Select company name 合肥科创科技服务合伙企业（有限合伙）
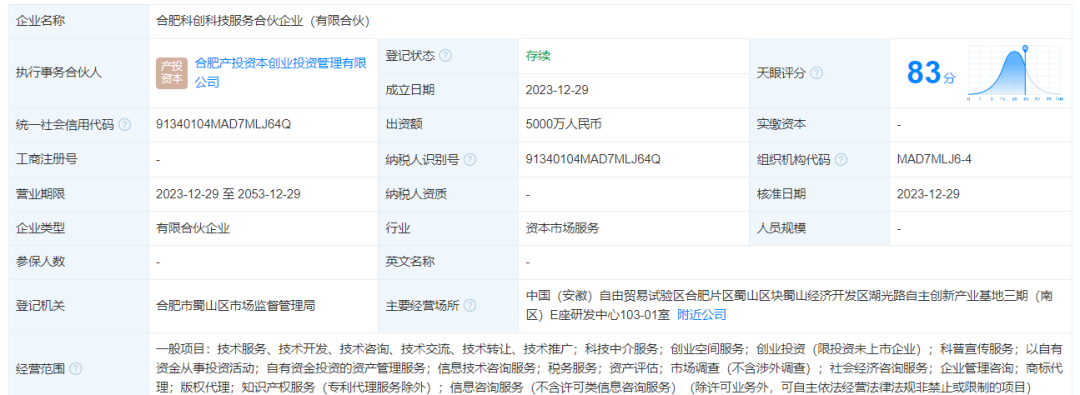This screenshot has height=395, width=1080. click(x=263, y=21)
